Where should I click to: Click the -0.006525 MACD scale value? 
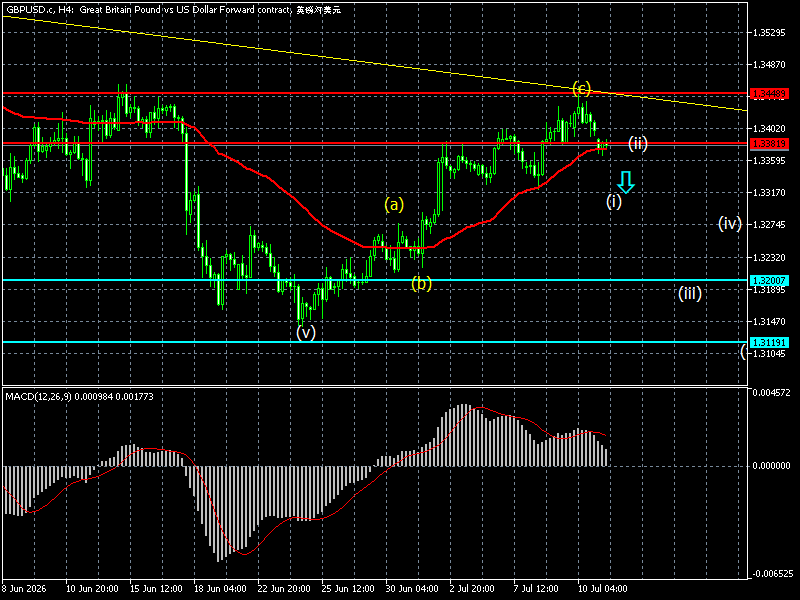pyautogui.click(x=771, y=574)
